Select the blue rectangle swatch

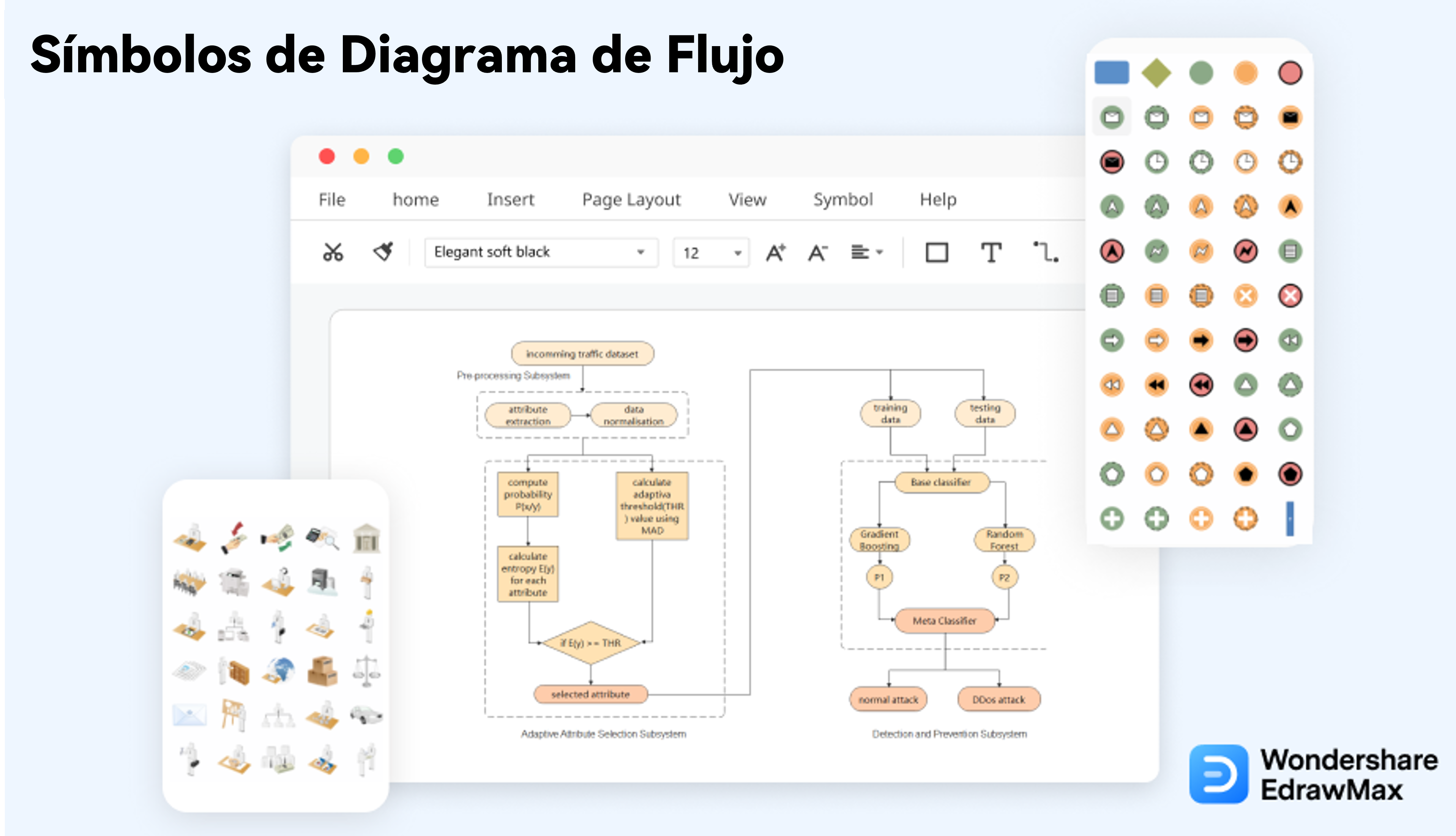tap(1111, 72)
